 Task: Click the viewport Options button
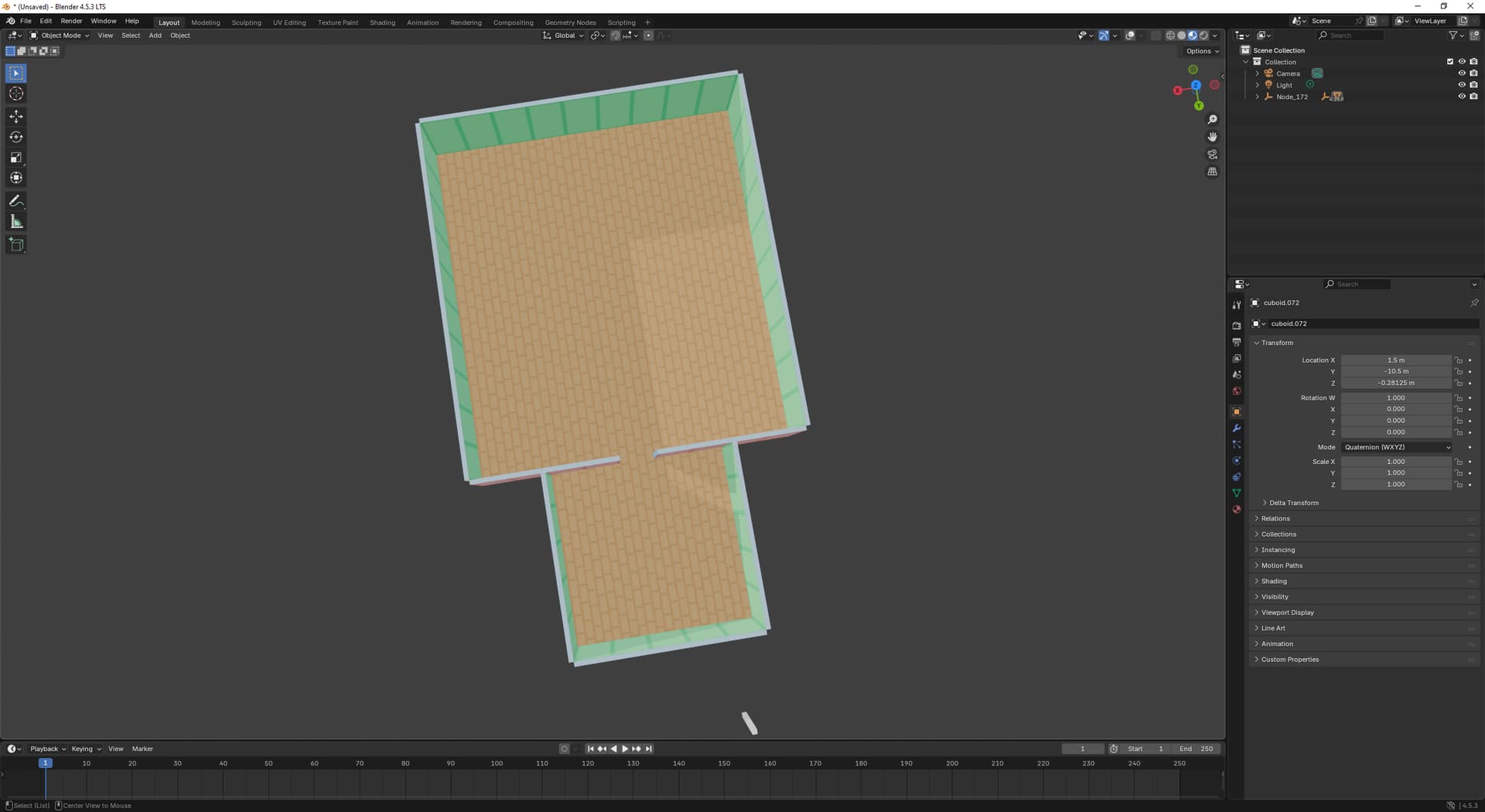(x=1202, y=51)
